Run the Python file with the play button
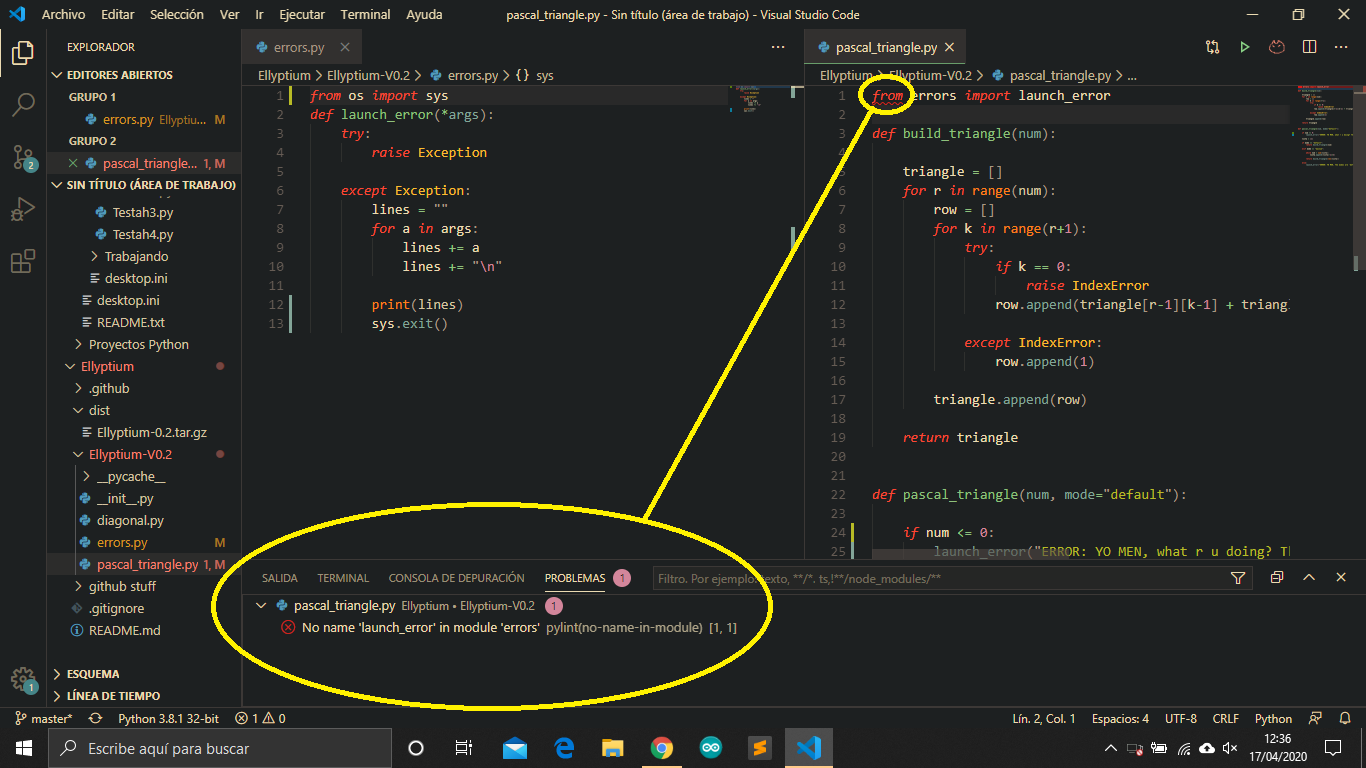Image resolution: width=1366 pixels, height=768 pixels. [1244, 47]
